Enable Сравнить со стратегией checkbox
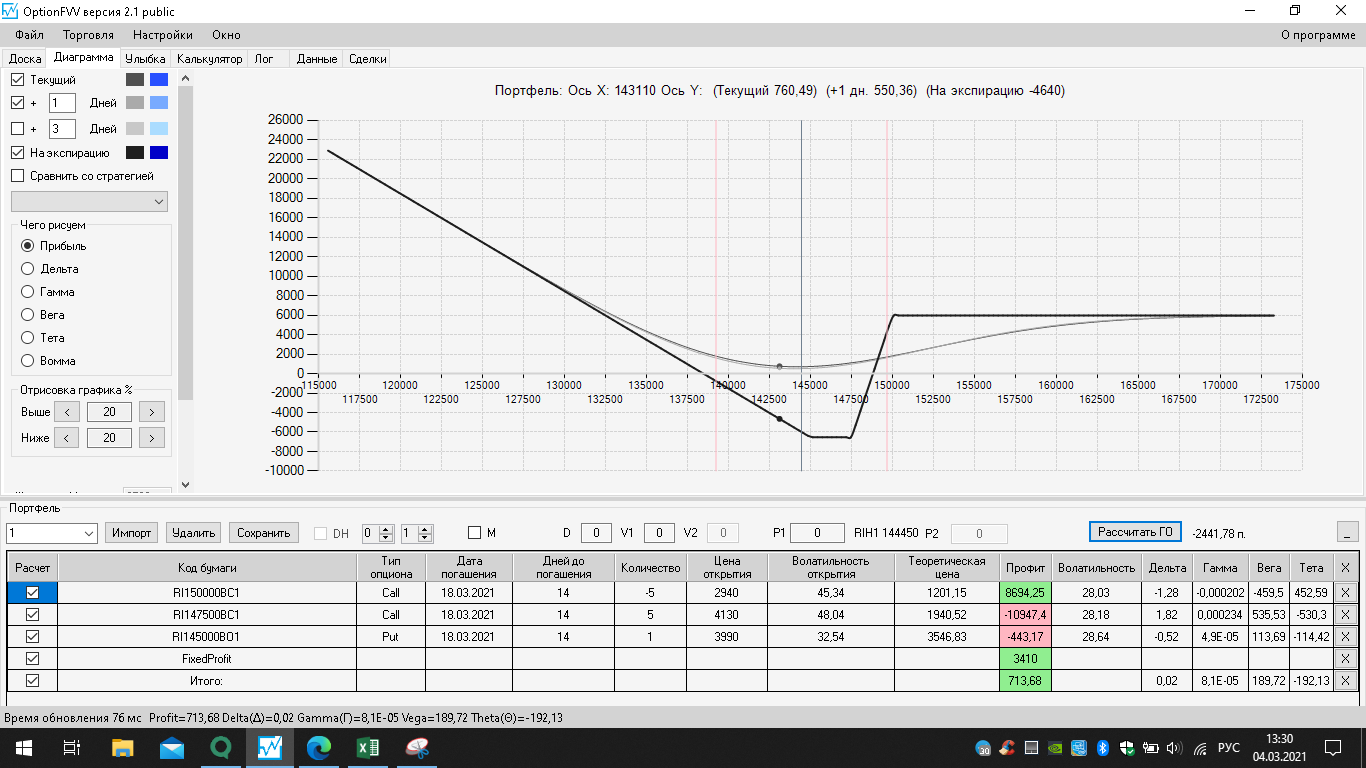 click(18, 176)
